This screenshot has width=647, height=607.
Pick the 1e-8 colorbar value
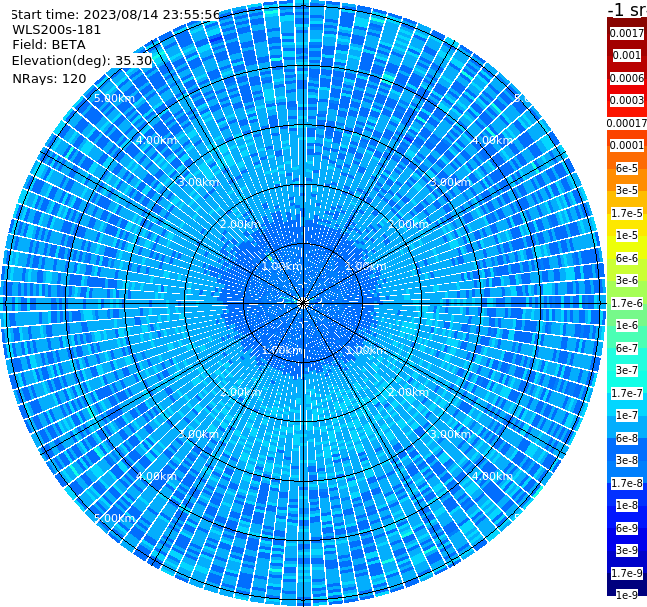pos(627,505)
